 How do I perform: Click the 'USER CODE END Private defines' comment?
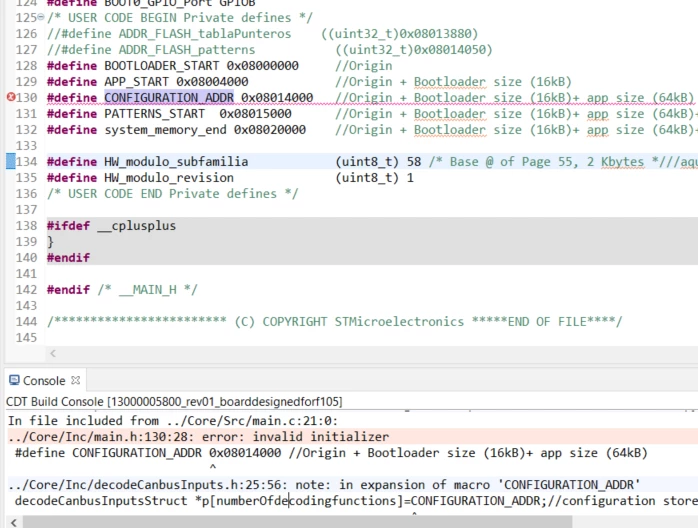[x=172, y=194]
